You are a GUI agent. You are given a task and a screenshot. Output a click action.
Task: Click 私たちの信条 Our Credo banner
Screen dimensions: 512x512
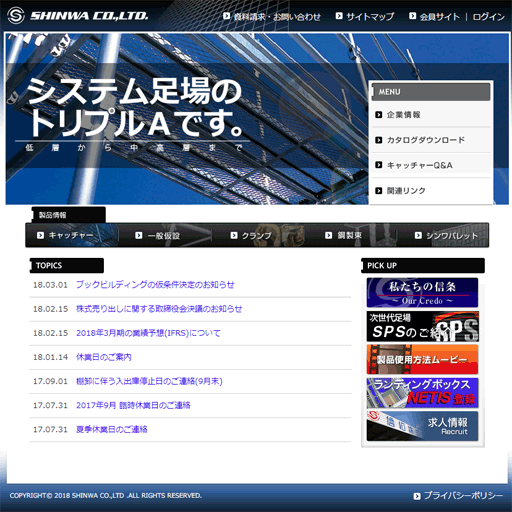(422, 293)
